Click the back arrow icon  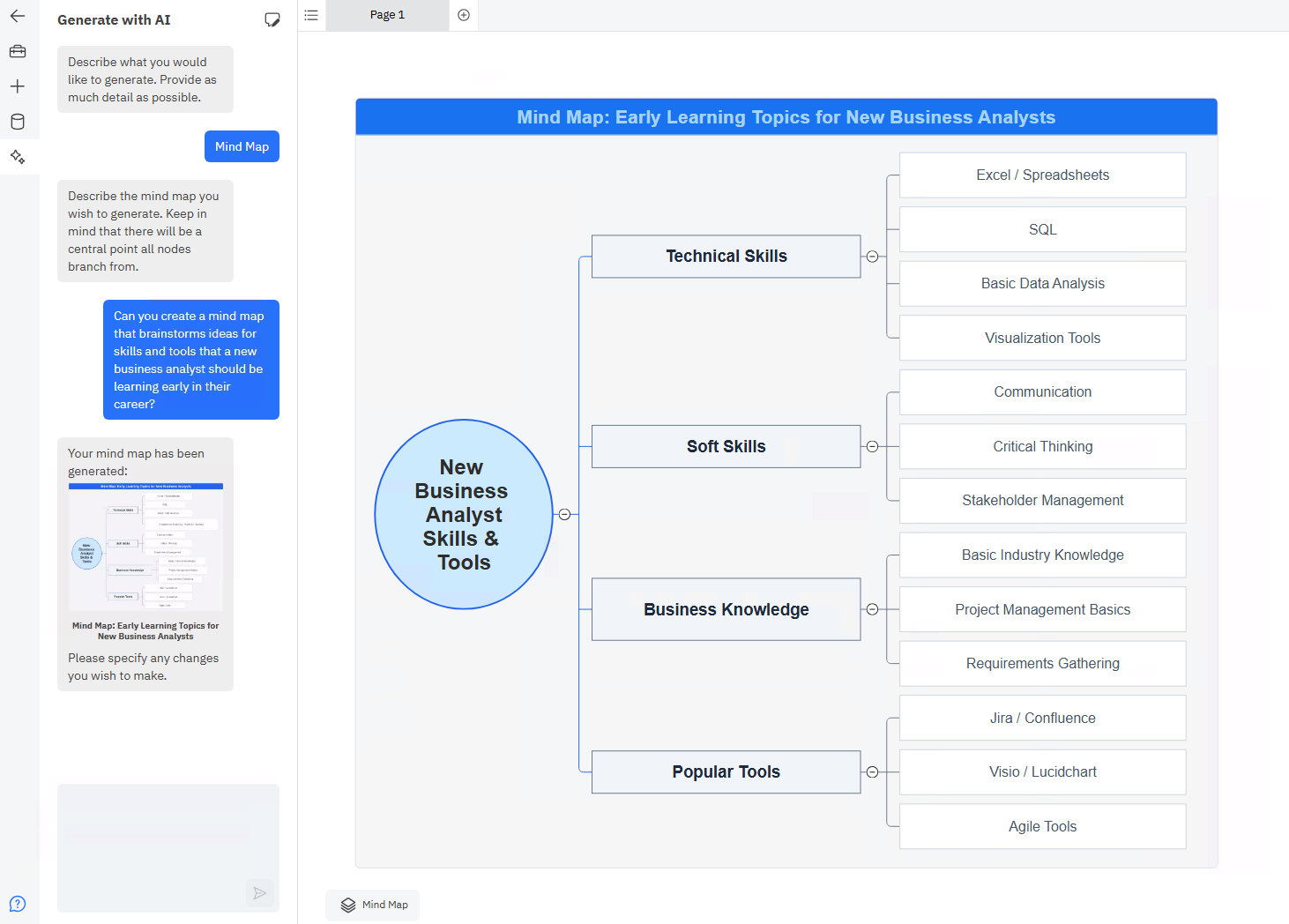(x=18, y=16)
